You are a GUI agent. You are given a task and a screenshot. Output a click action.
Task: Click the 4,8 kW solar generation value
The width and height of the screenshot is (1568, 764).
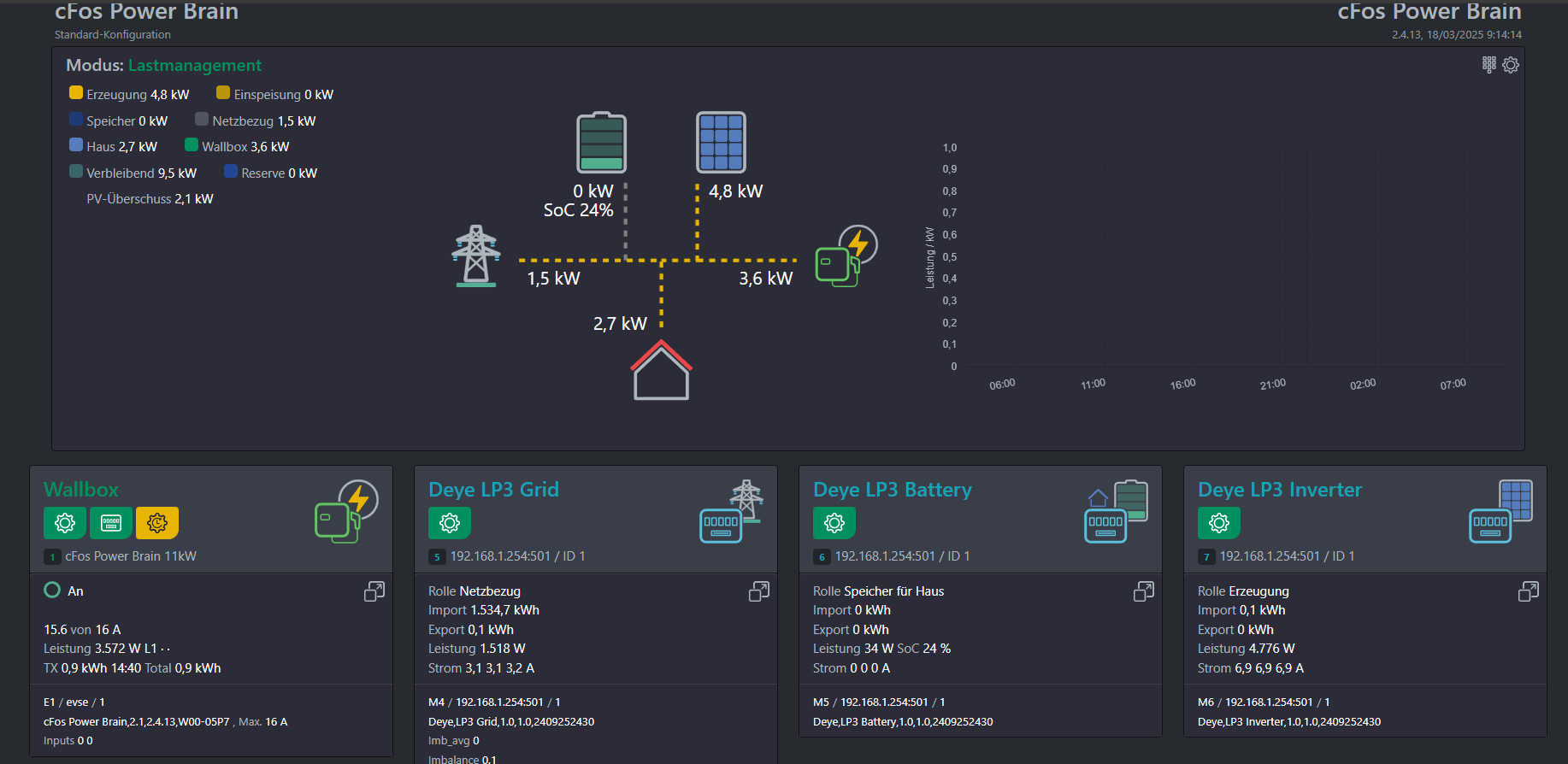[x=735, y=191]
